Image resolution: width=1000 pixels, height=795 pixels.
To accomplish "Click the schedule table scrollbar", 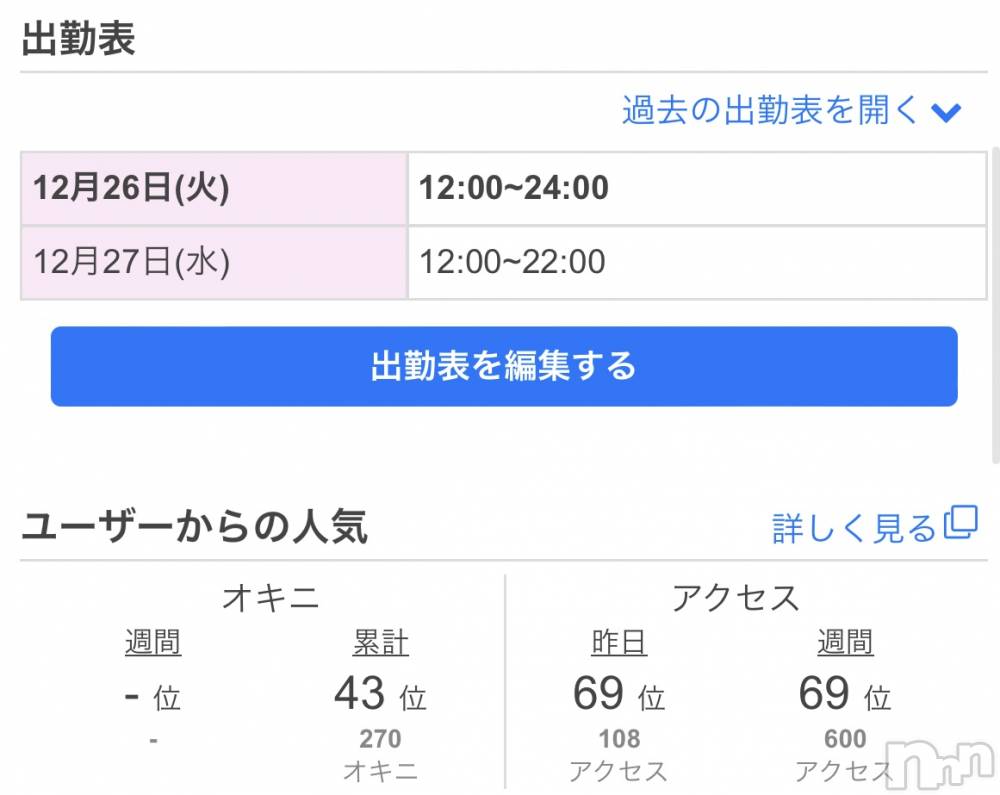I will [996, 305].
